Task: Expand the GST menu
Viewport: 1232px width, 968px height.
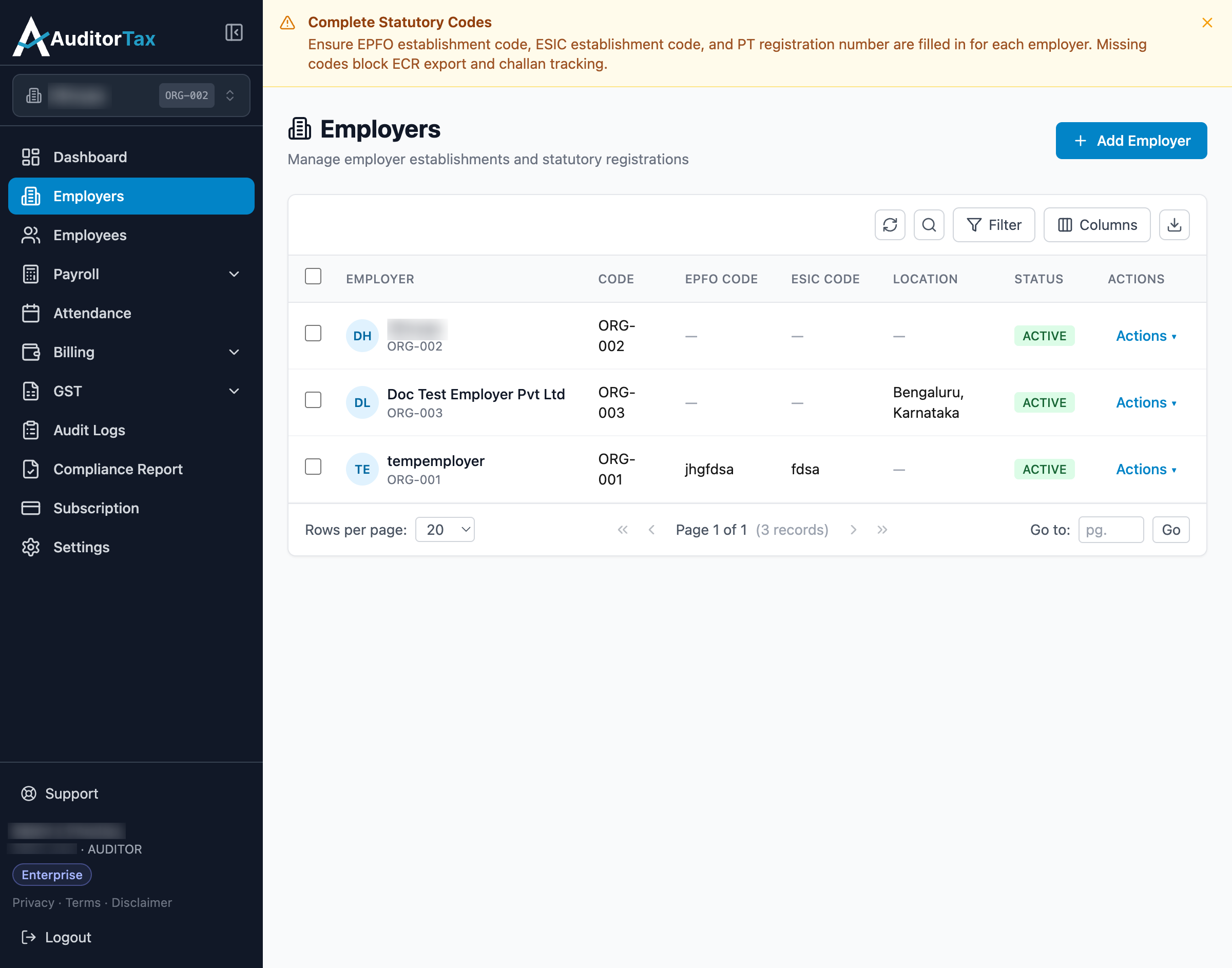Action: (131, 391)
